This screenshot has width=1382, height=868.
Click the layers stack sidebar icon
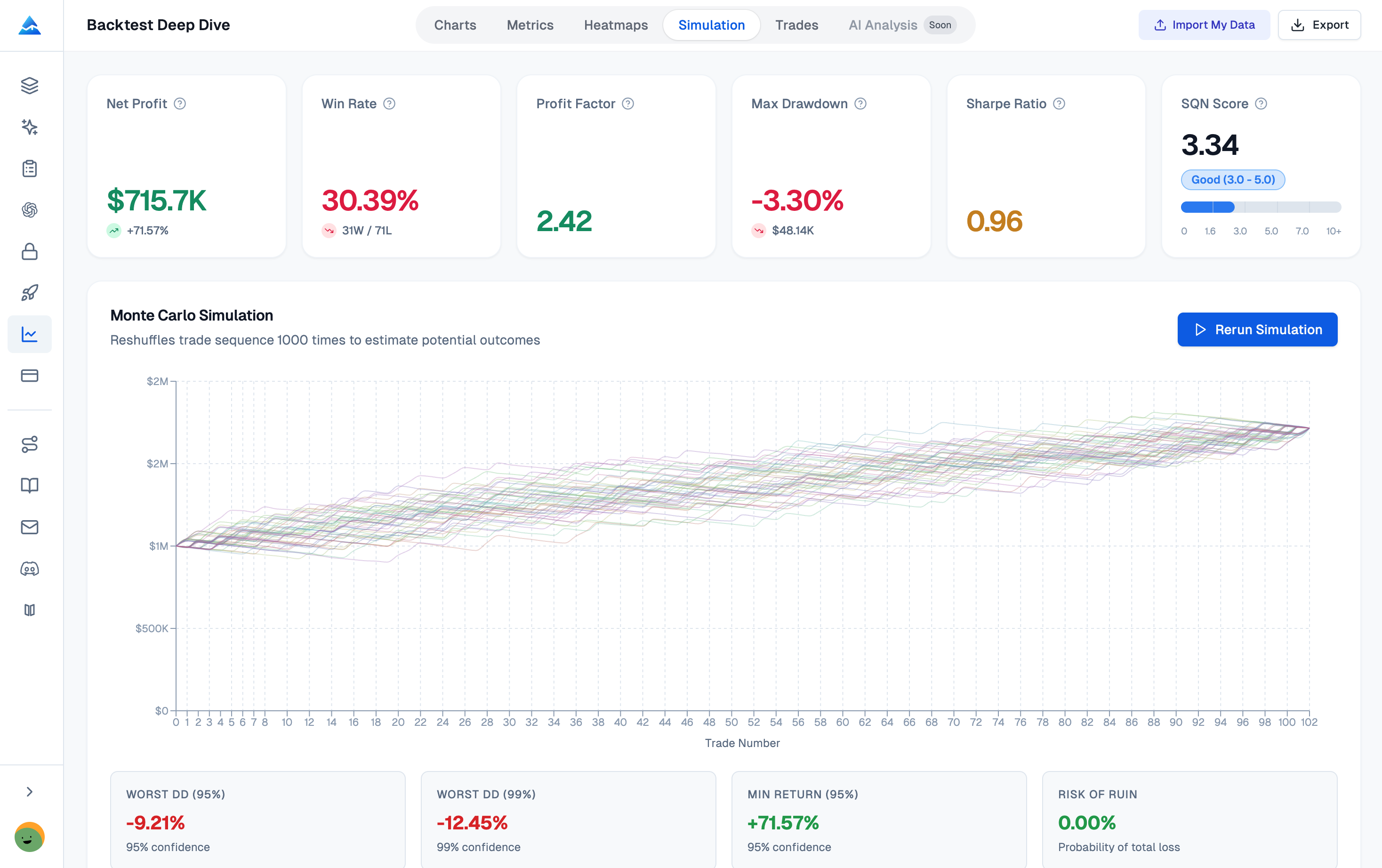coord(29,86)
